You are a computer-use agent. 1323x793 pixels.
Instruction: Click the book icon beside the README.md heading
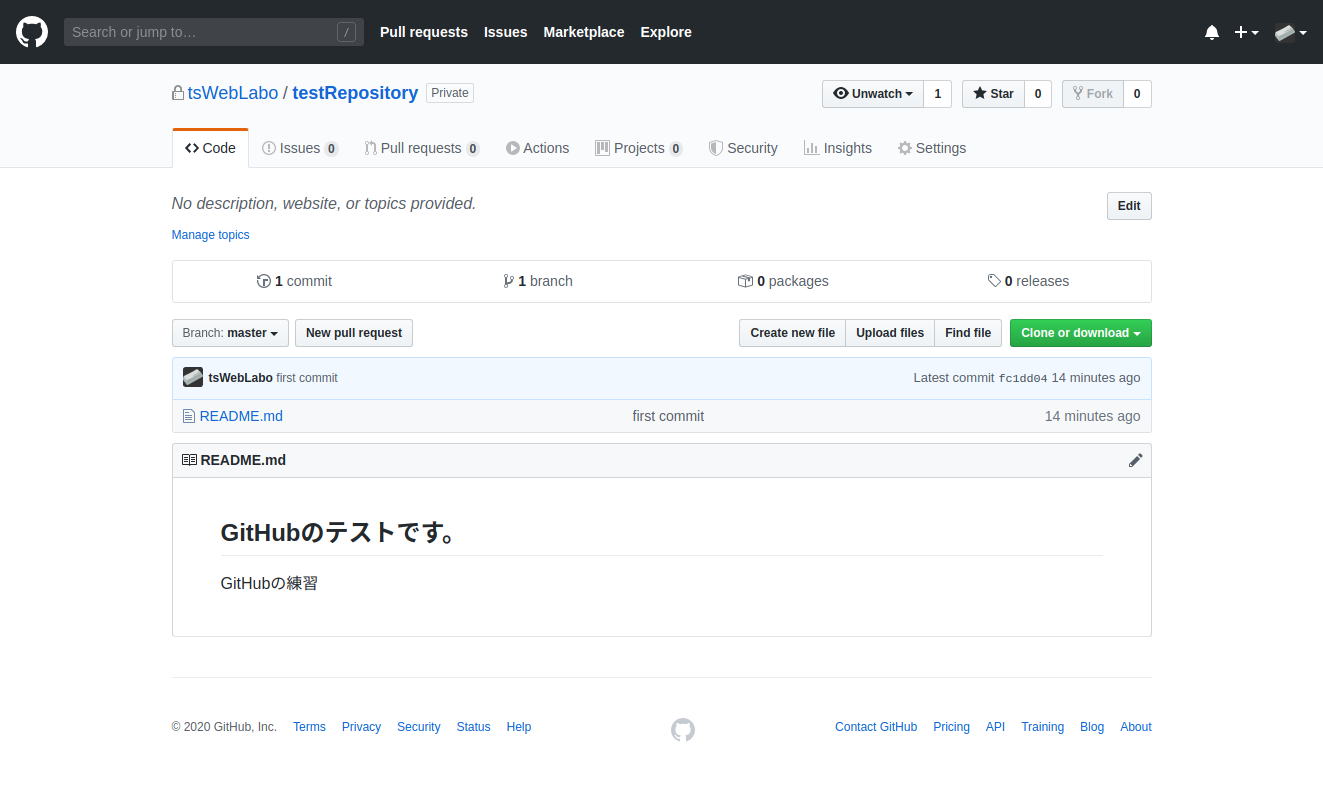tap(189, 460)
